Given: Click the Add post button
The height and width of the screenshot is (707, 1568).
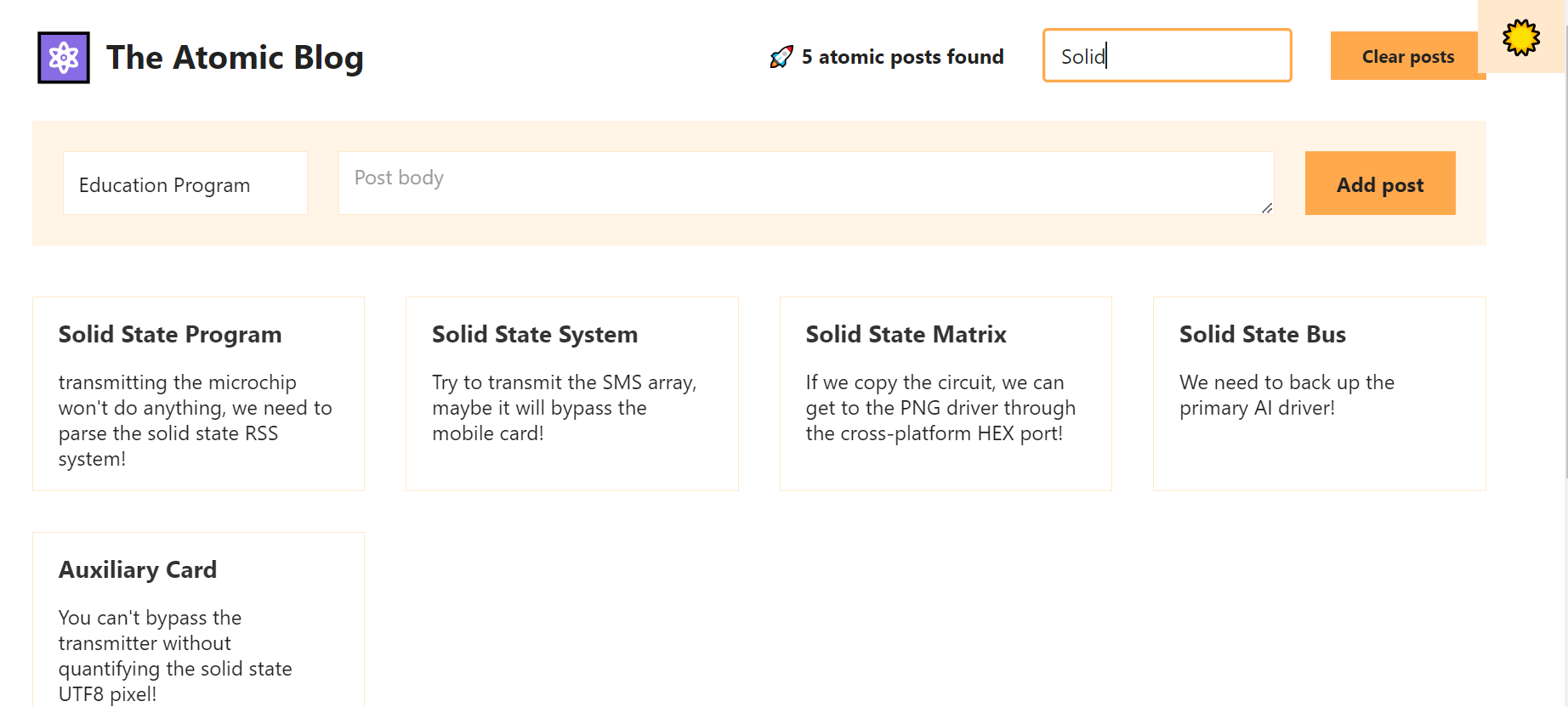Looking at the screenshot, I should [1379, 184].
